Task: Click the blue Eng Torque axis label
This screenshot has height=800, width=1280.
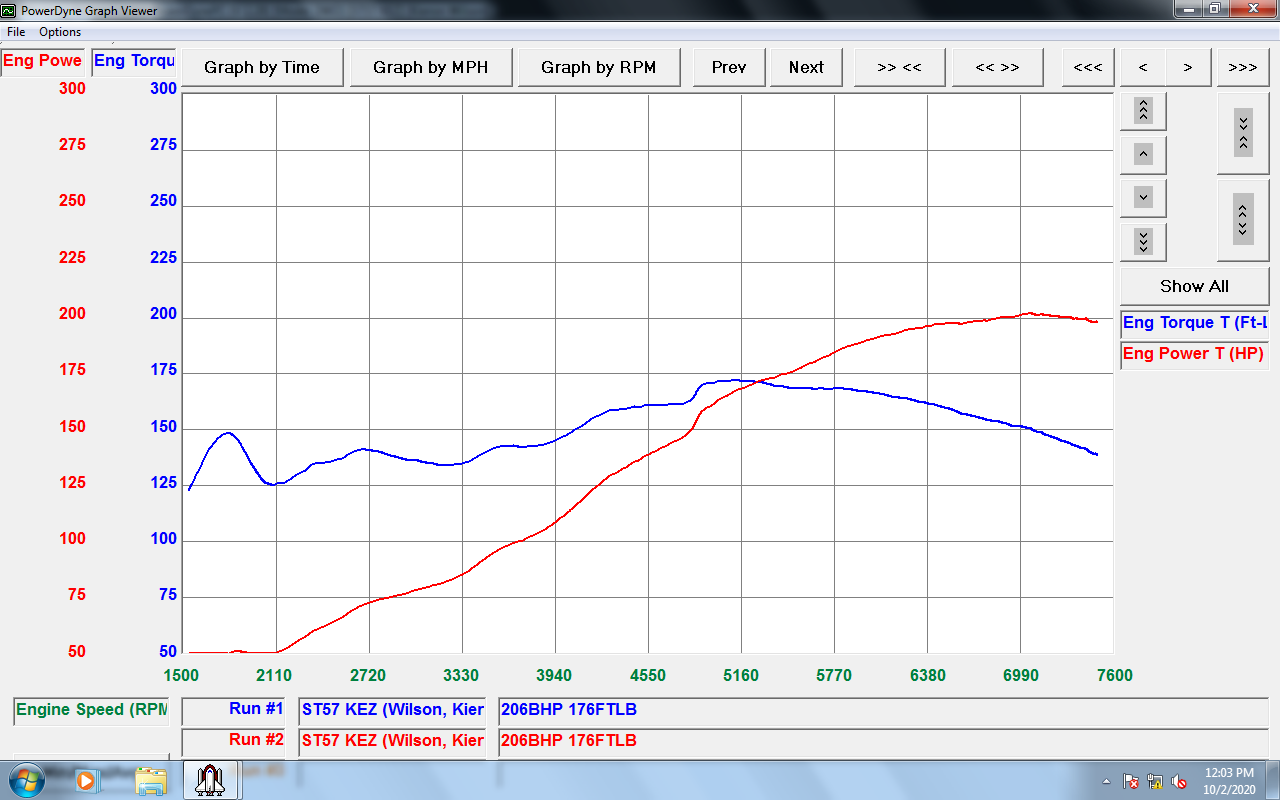Action: (134, 61)
